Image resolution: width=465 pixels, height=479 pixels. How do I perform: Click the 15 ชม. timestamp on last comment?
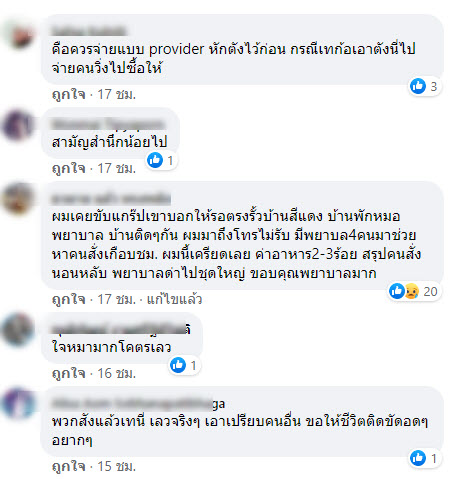pos(117,466)
